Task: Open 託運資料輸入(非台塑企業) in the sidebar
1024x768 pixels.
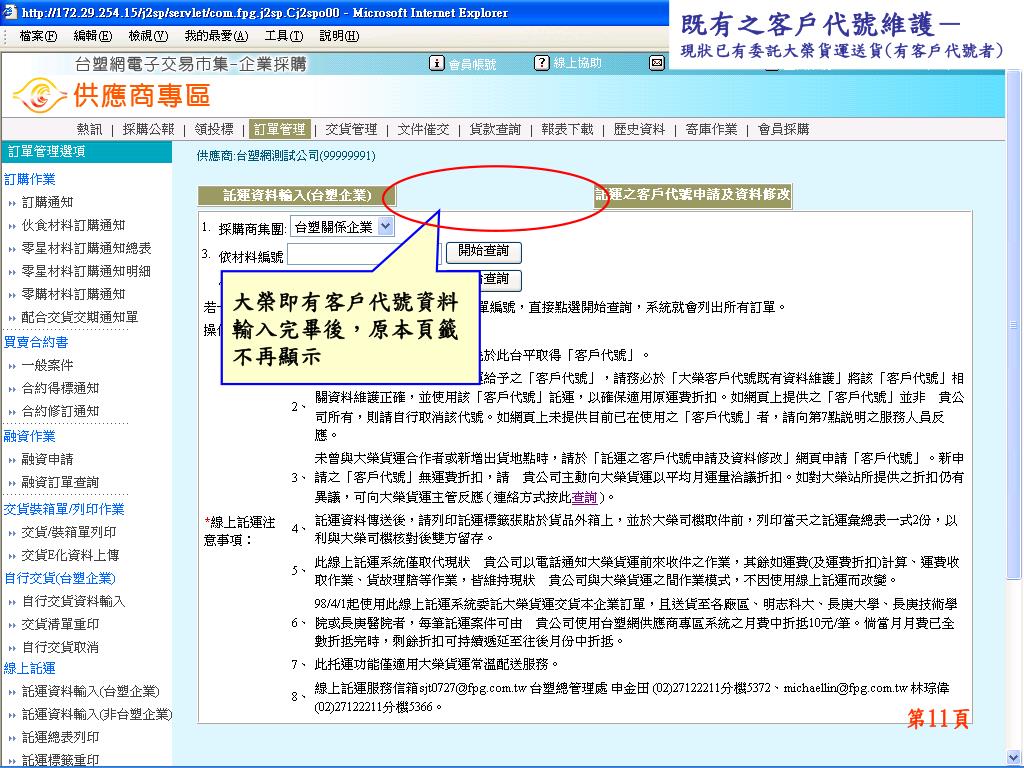Action: click(x=97, y=714)
